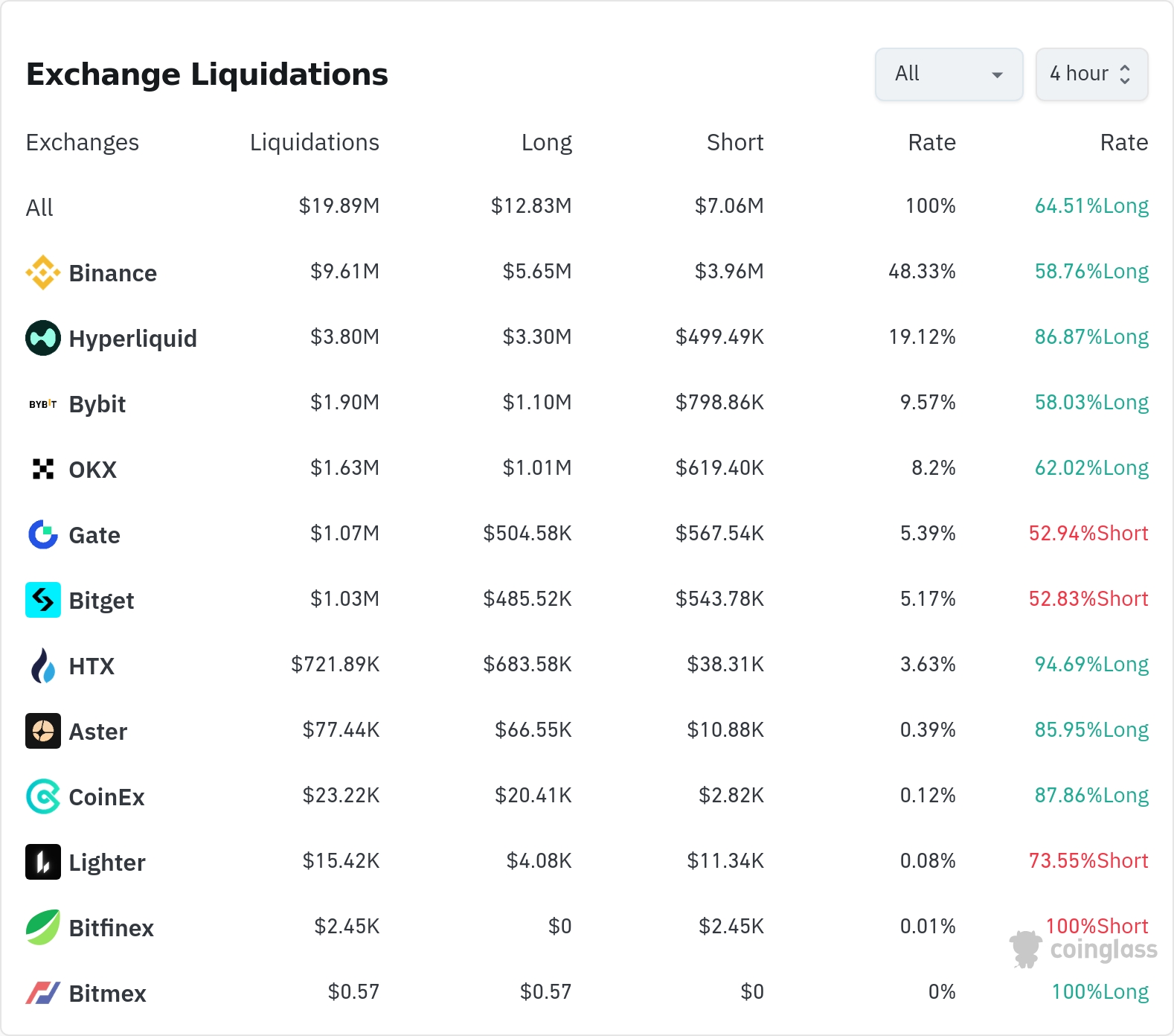Click the Bitmex logo icon
This screenshot has height=1036, width=1174.
coord(43,993)
